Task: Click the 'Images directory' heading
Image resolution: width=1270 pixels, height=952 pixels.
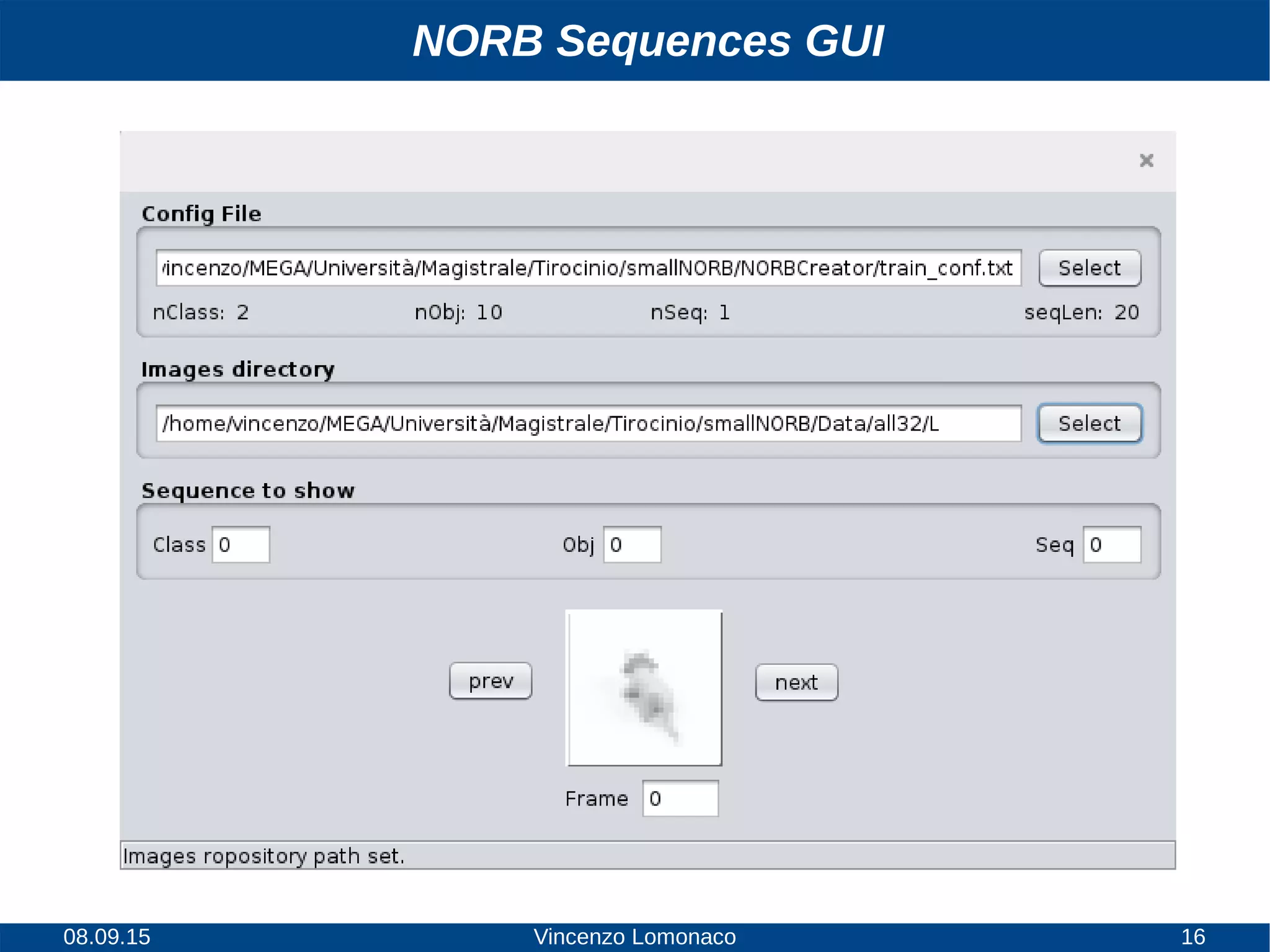Action: tap(238, 370)
